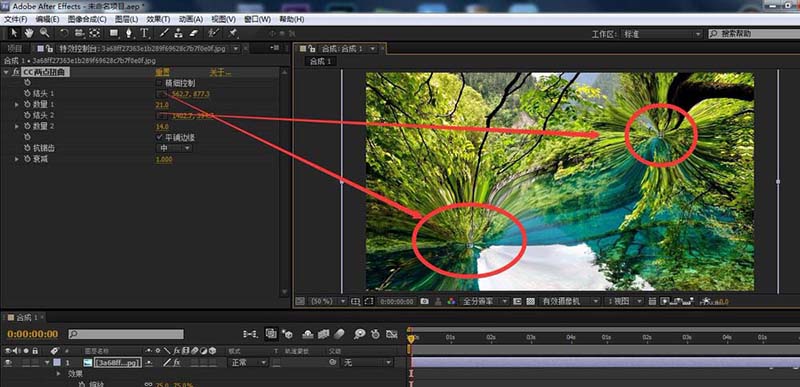Open the 图像合成(C) menu

click(x=87, y=19)
